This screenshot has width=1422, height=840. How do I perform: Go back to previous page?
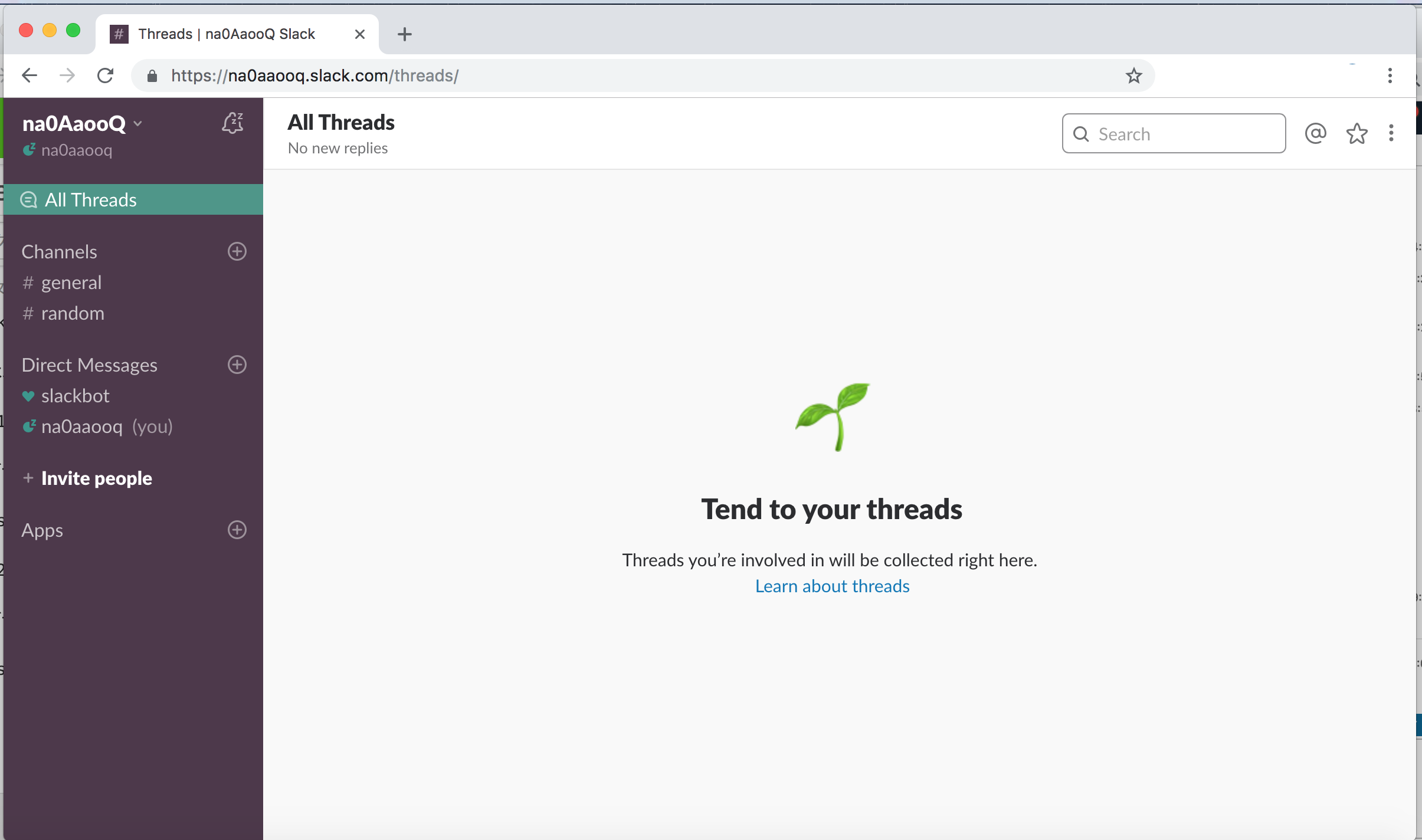[30, 76]
